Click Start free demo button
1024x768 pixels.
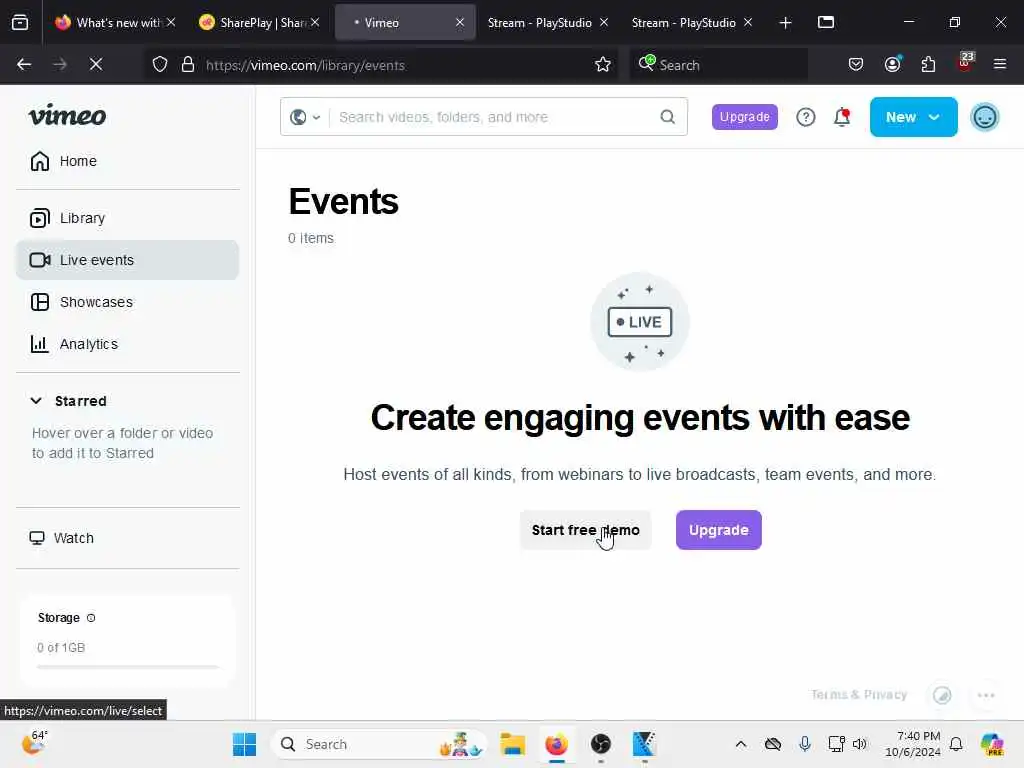coord(586,530)
